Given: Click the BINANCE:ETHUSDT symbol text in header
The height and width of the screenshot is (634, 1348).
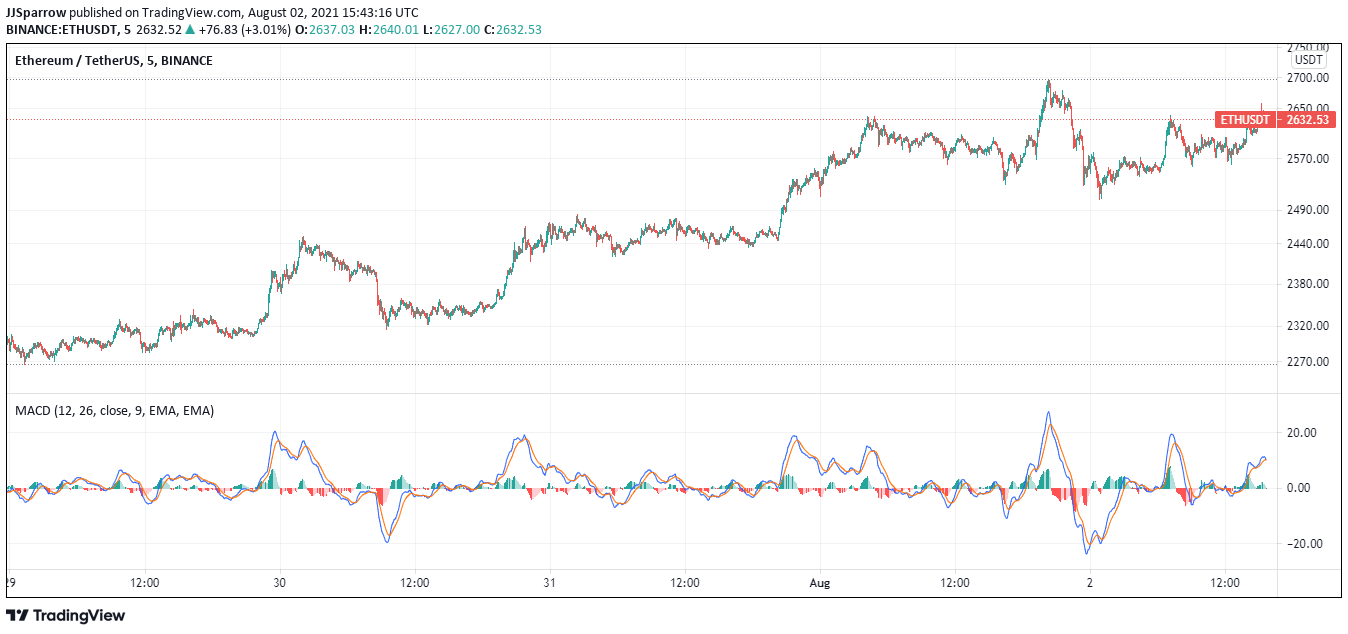Looking at the screenshot, I should click(63, 29).
